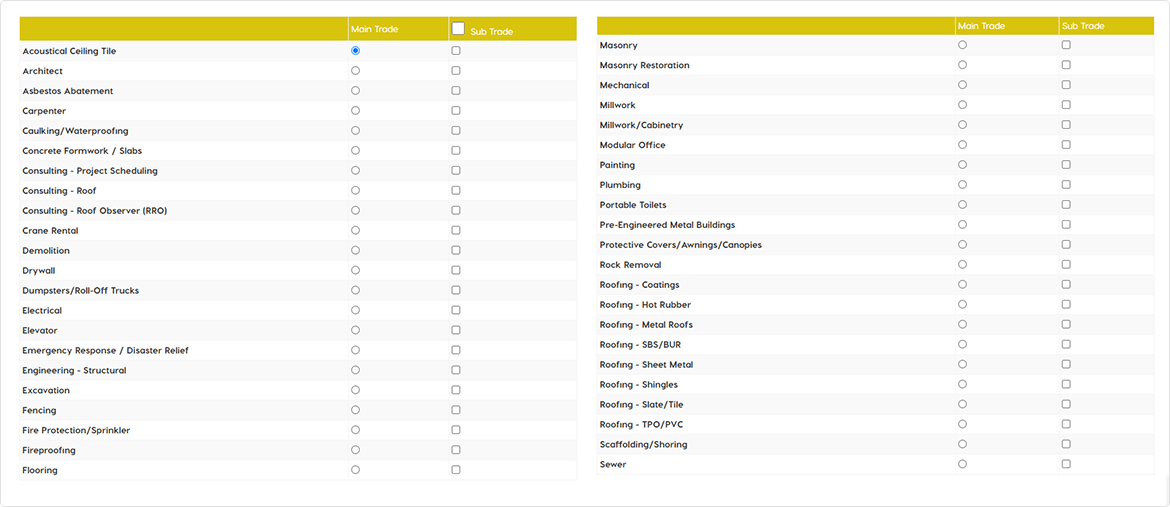Check Sub Trade for Scaffolding/Shoring
The image size is (1170, 507).
pyautogui.click(x=1066, y=444)
